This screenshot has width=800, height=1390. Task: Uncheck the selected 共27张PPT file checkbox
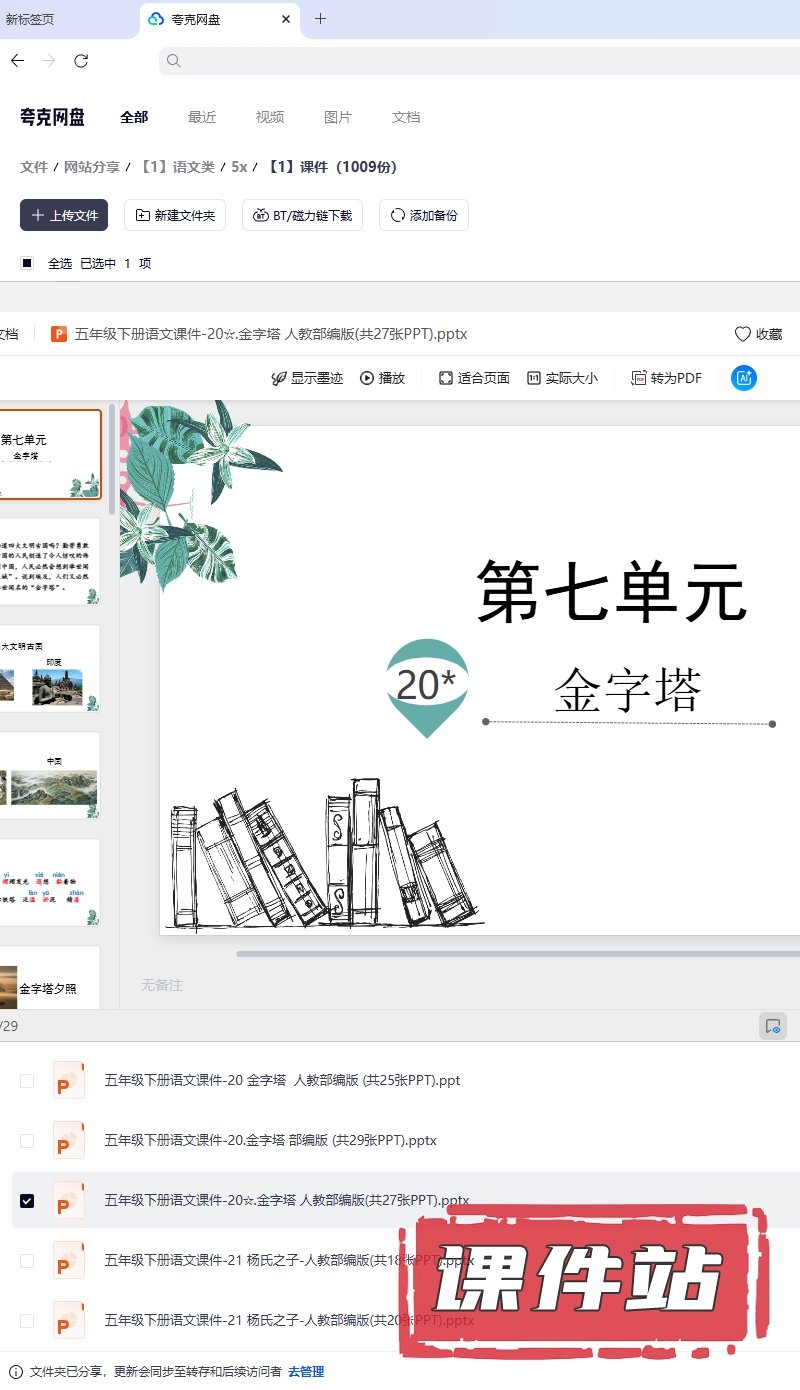tap(27, 1200)
